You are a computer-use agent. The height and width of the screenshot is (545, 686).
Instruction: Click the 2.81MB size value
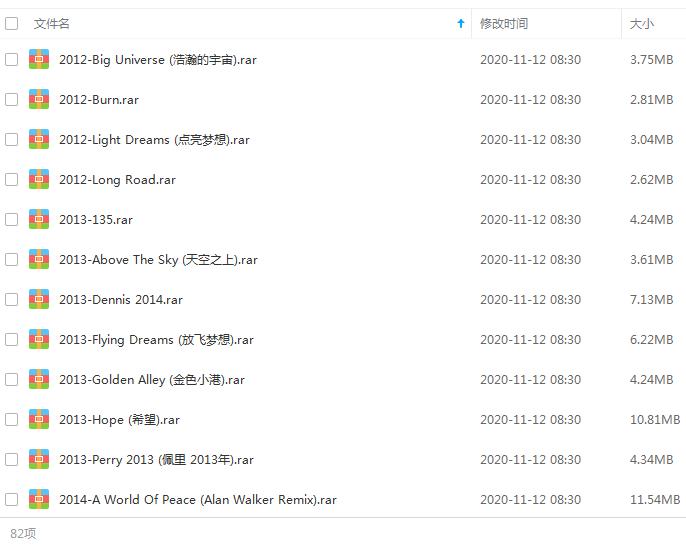click(x=651, y=100)
